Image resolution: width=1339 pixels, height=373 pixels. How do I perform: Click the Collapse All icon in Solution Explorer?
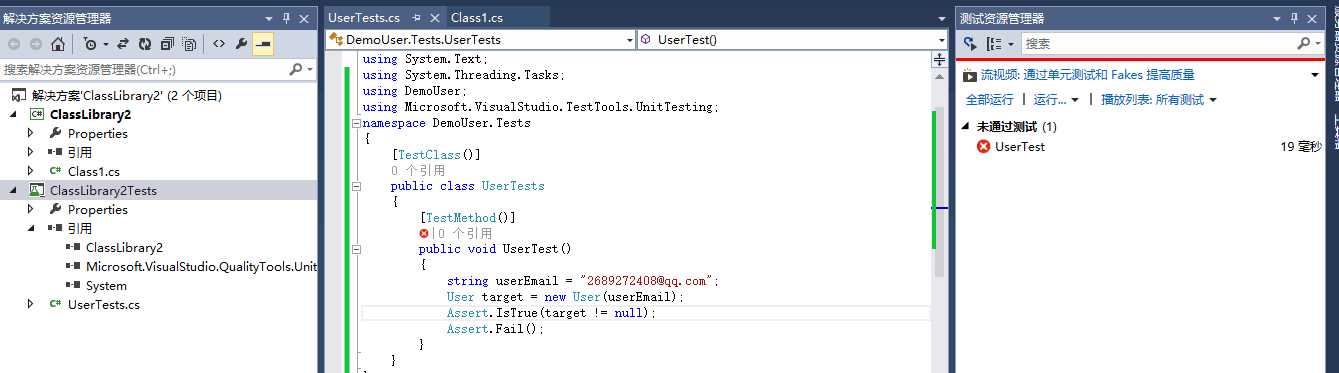167,44
